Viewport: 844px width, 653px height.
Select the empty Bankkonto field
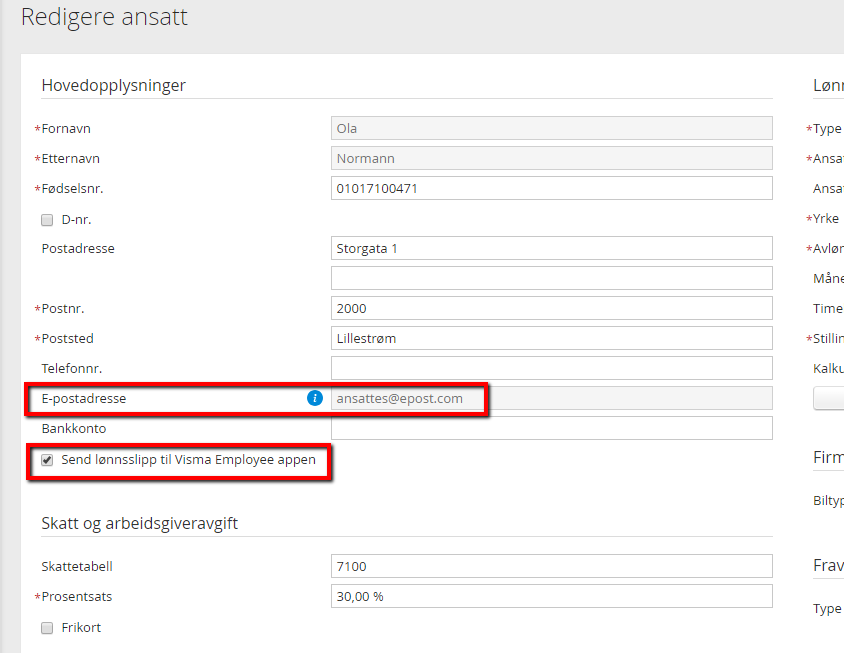pos(551,428)
